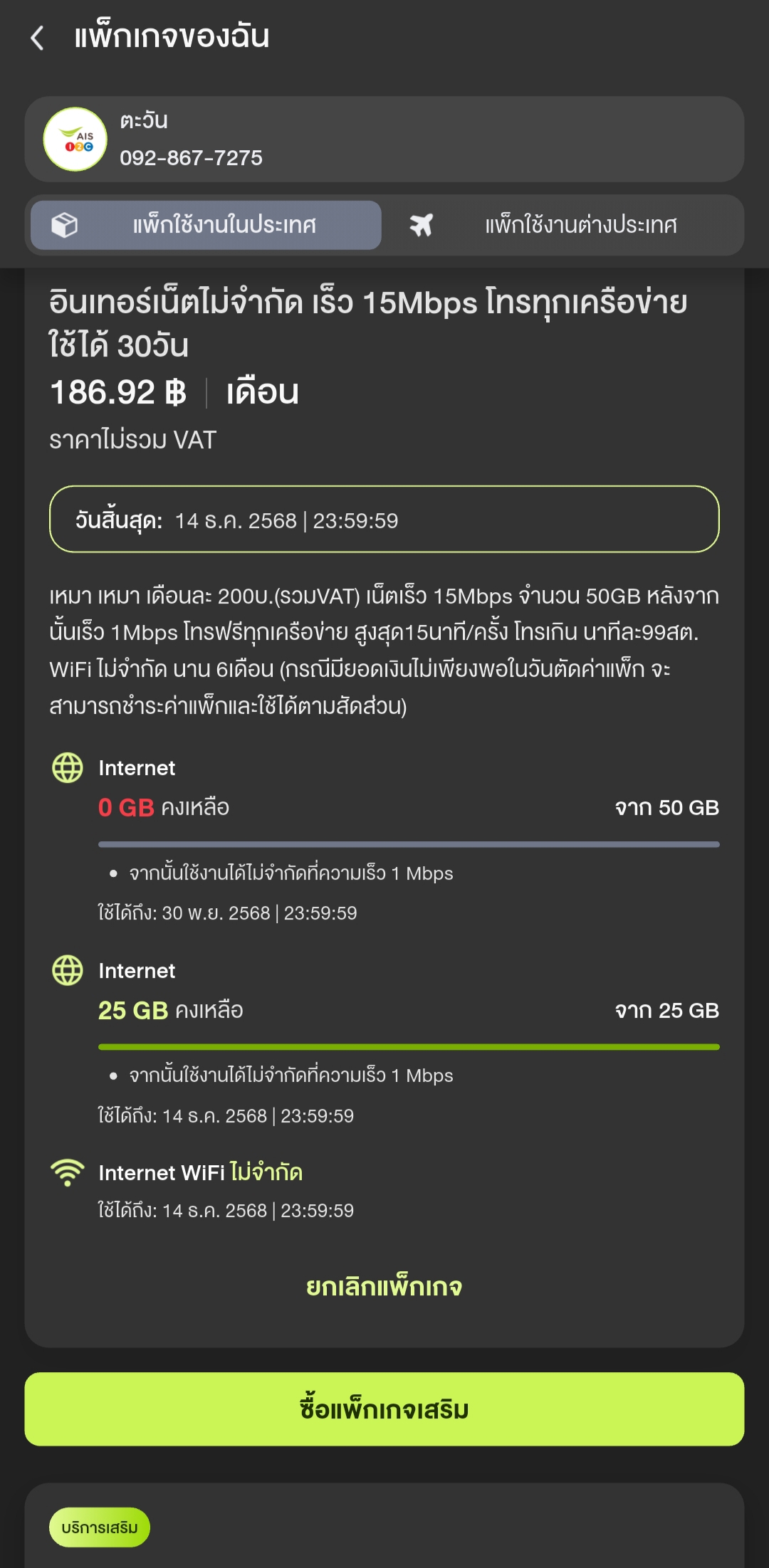
Task: Tap the ซื้อแพ็กเกจเสริม button
Action: (x=384, y=1409)
